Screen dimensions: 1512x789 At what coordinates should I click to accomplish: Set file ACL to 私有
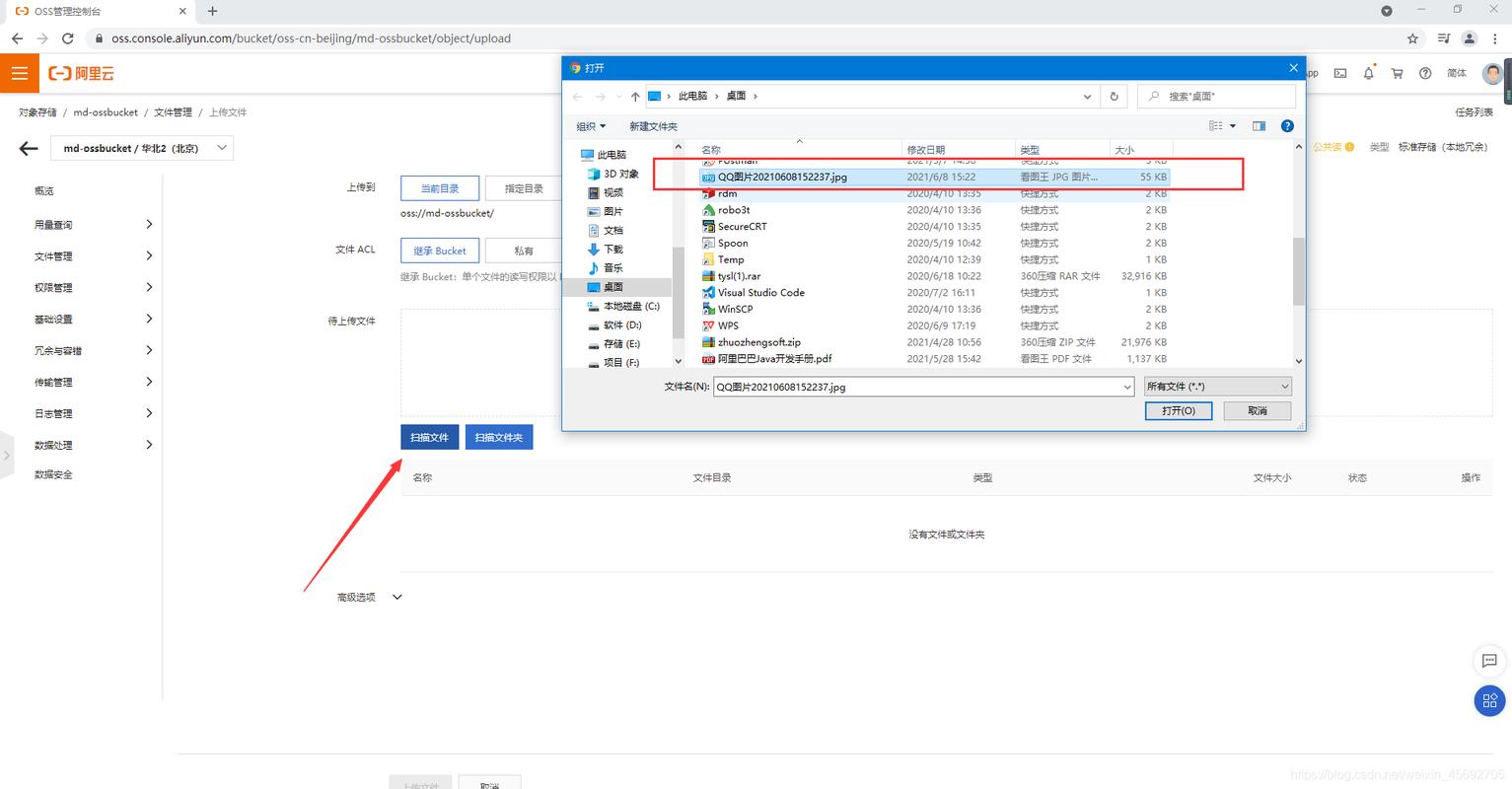(x=524, y=251)
